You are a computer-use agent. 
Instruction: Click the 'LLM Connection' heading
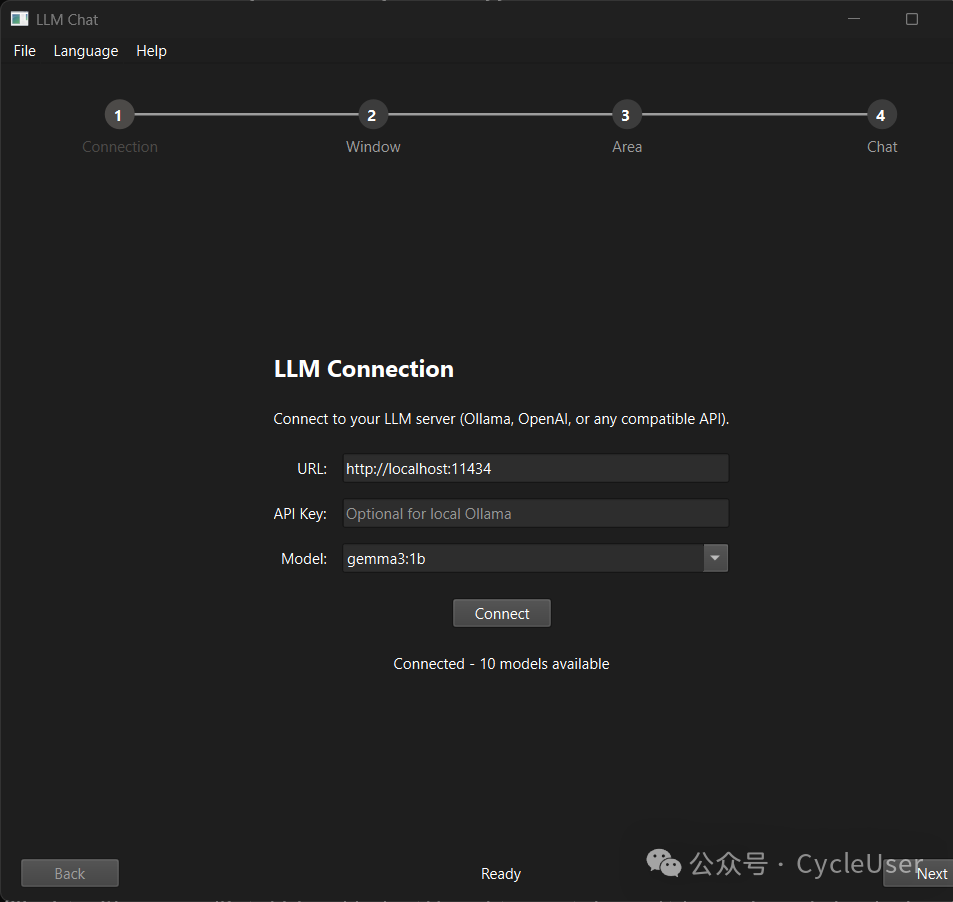(363, 369)
